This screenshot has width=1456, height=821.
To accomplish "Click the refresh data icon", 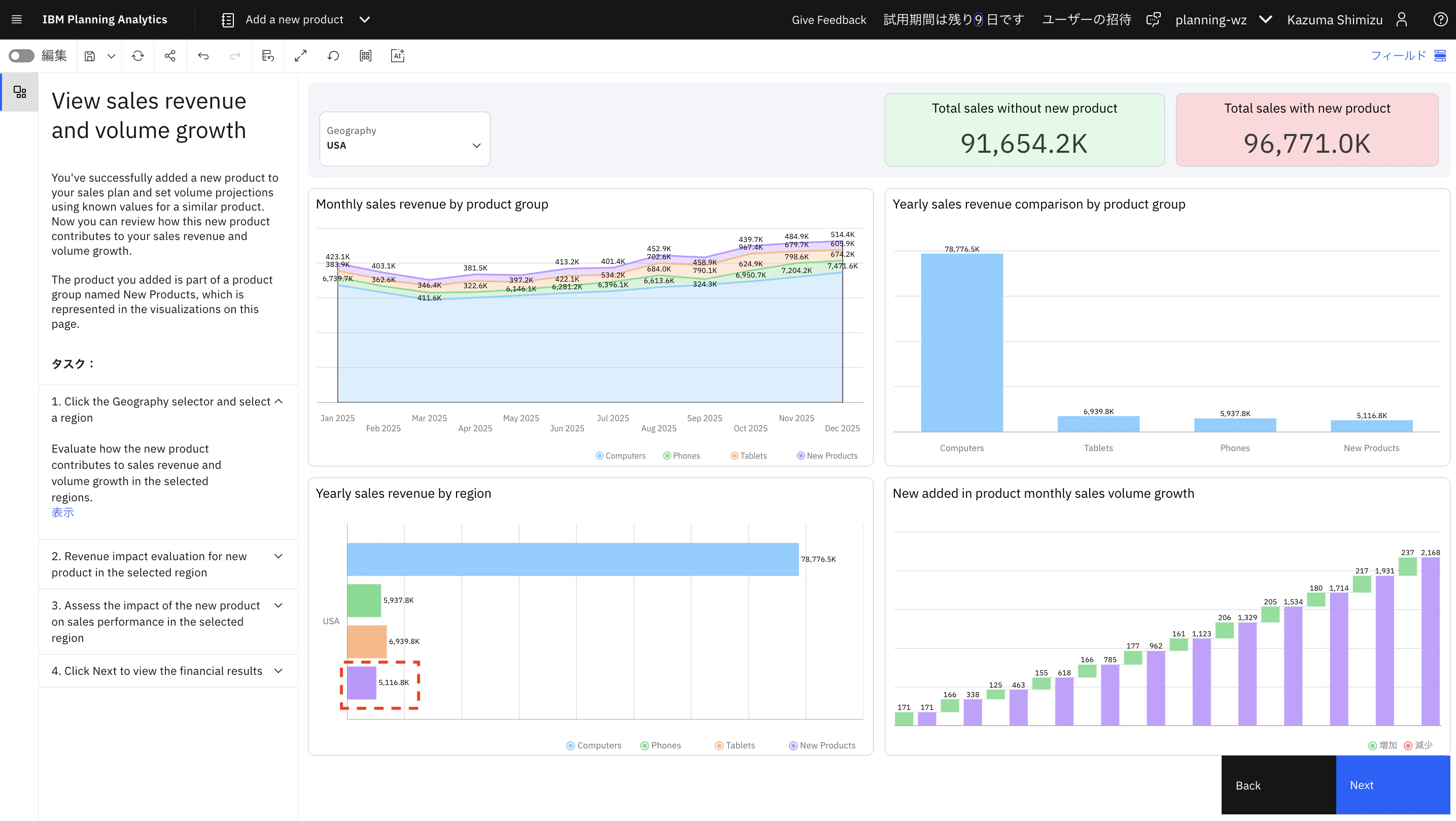I will pos(138,56).
